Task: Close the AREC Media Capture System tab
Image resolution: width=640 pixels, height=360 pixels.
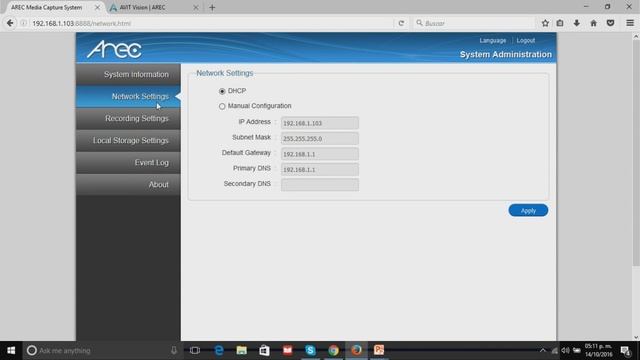Action: point(97,7)
